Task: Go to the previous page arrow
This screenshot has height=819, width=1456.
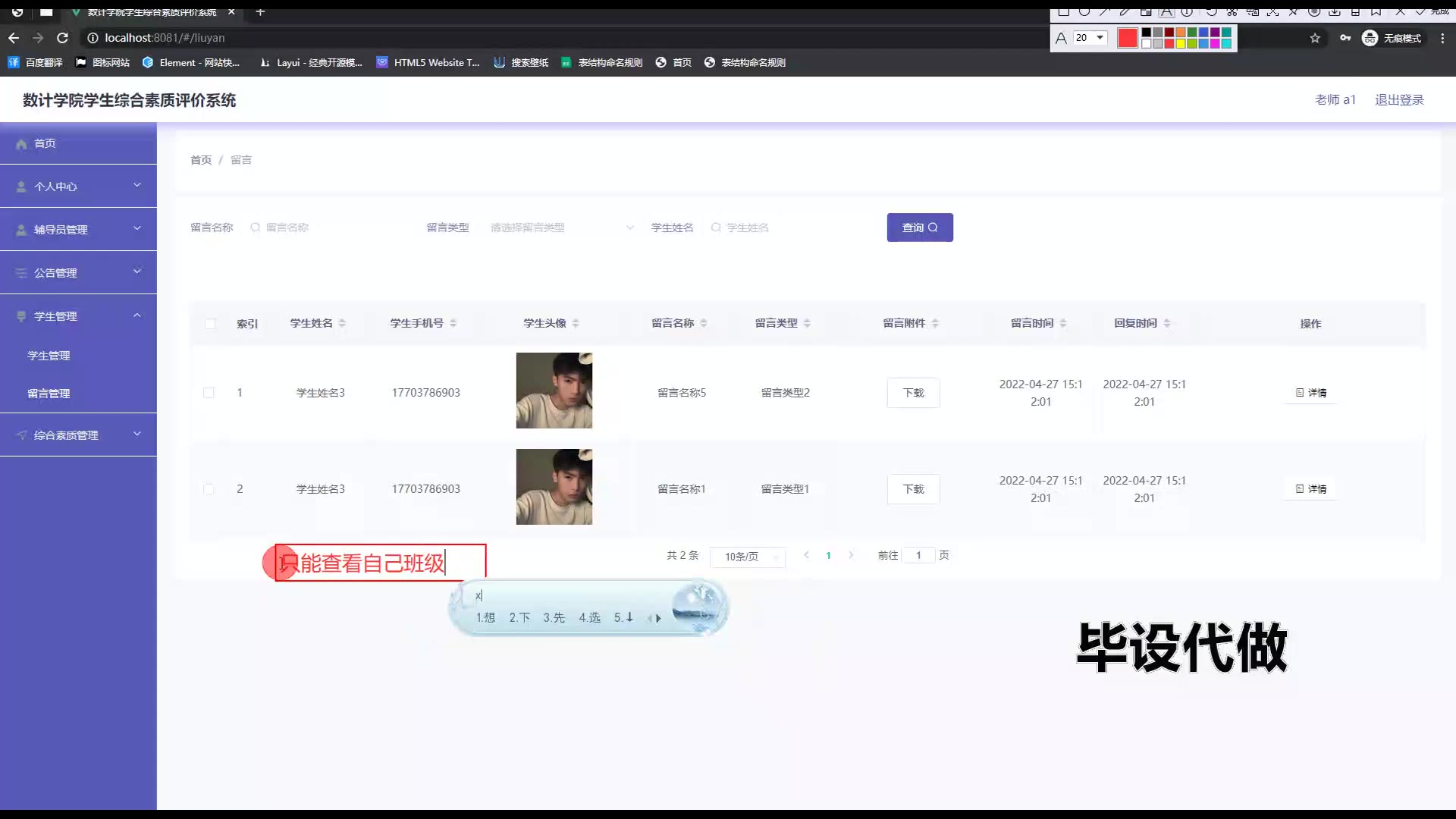Action: pos(806,555)
